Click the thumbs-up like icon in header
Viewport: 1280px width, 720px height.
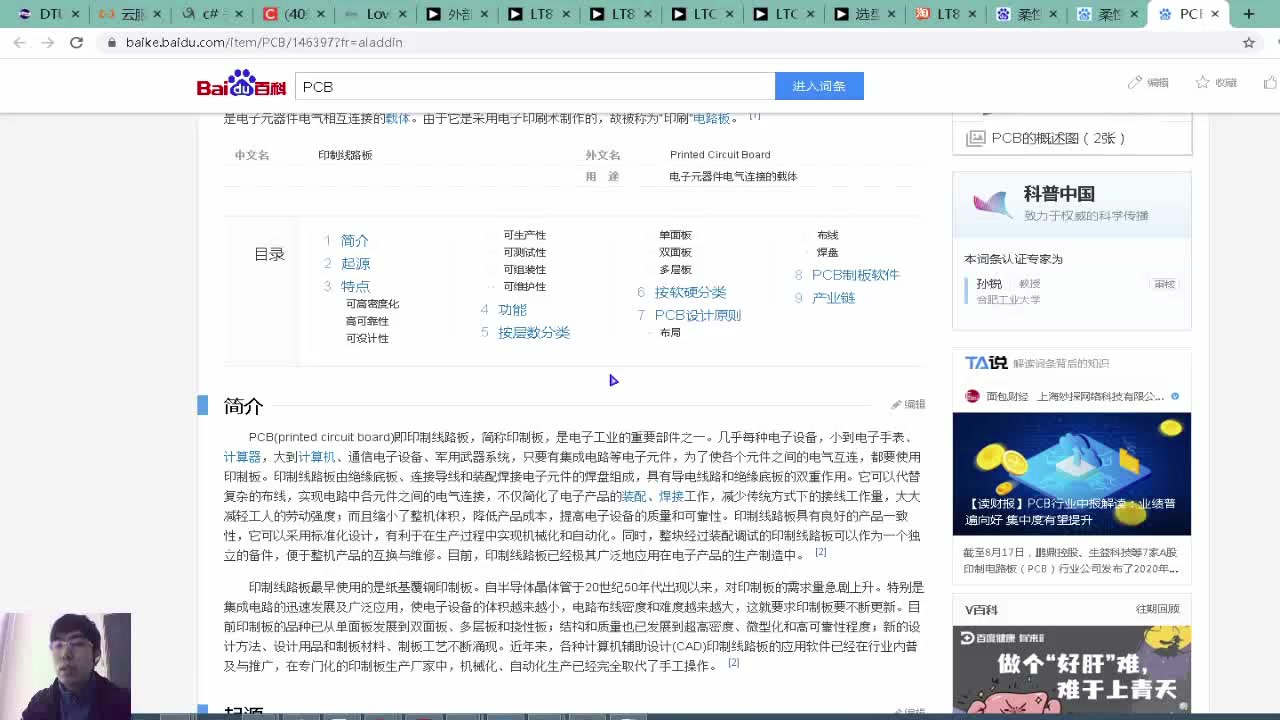1270,82
